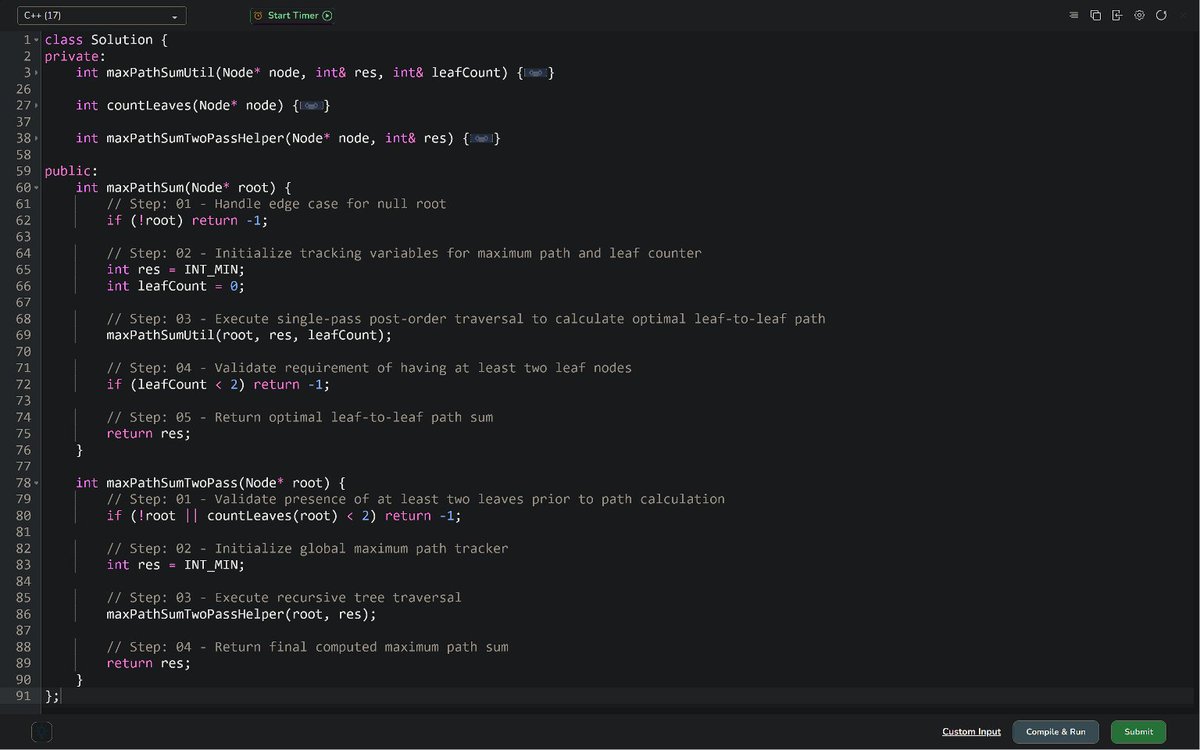Expand the folded maxPathSumUtil function body
The height and width of the screenshot is (750, 1200).
click(537, 73)
